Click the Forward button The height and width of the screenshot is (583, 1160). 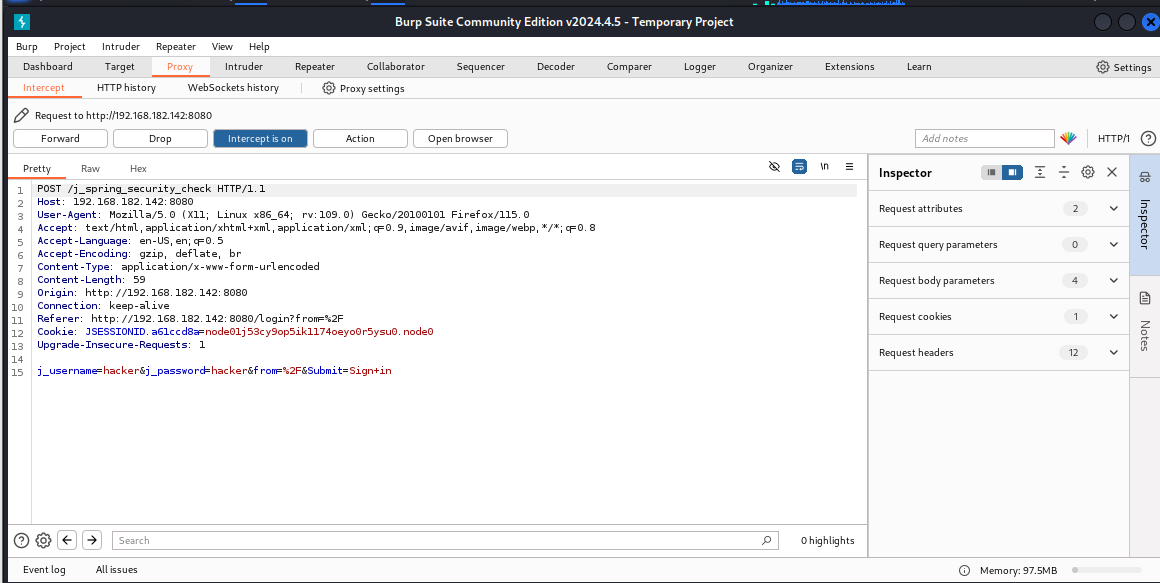(60, 139)
